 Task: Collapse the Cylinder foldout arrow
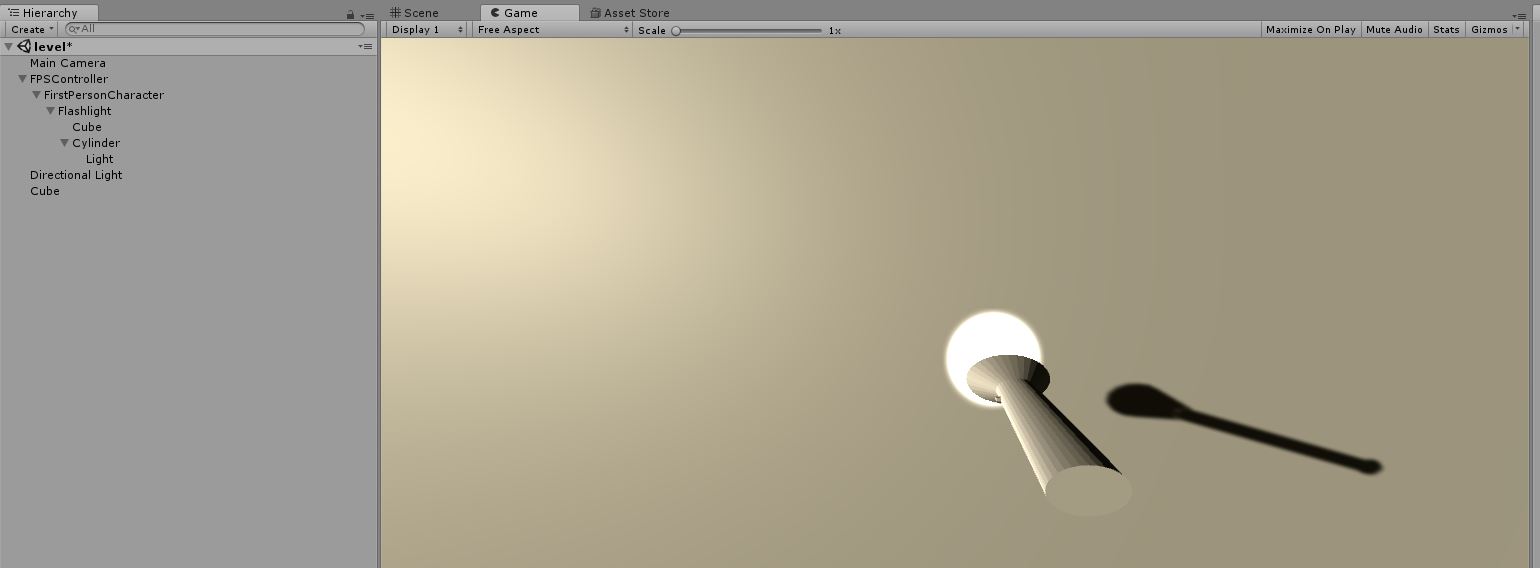(64, 143)
